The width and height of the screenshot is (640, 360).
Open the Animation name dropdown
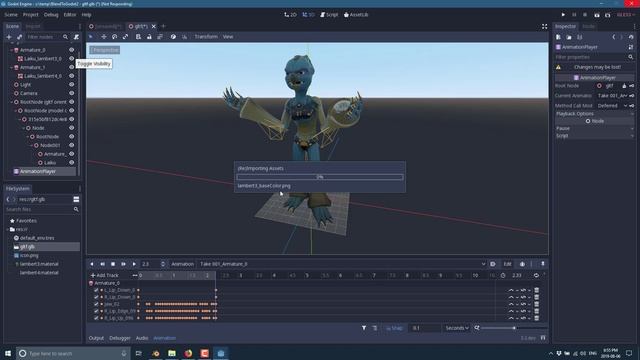(x=342, y=264)
